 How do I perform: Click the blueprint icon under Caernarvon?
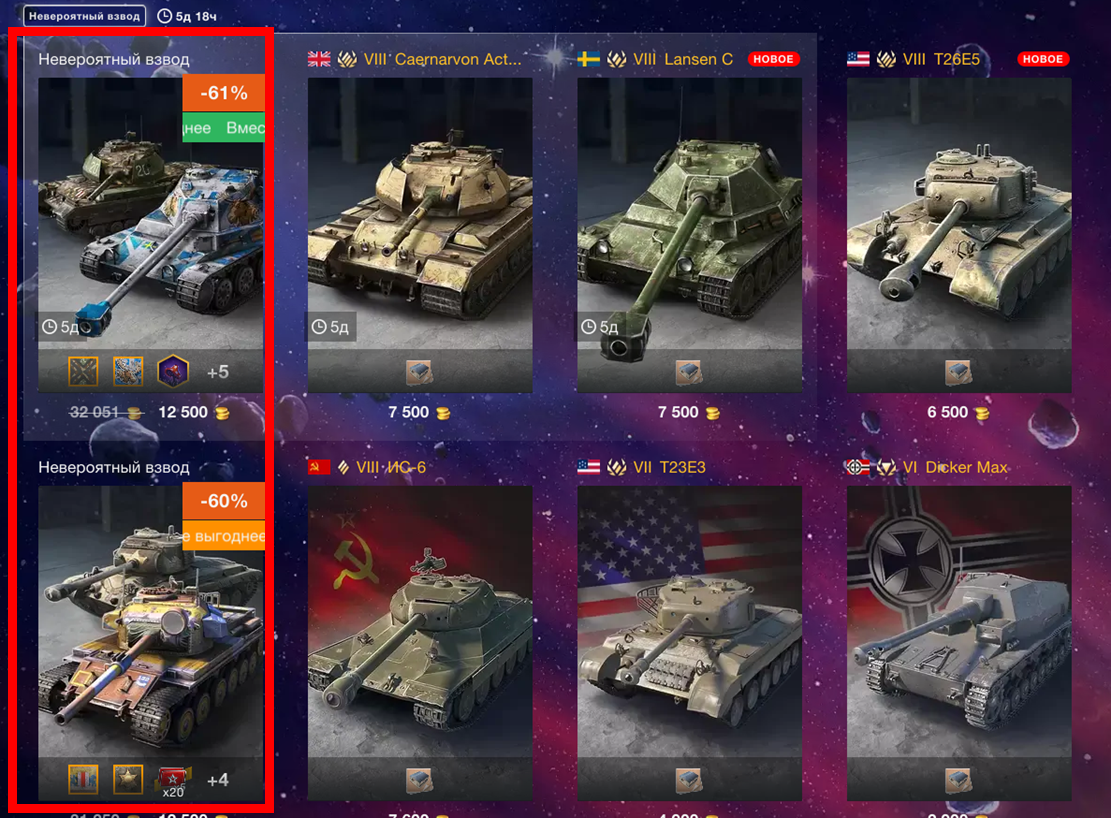click(419, 372)
